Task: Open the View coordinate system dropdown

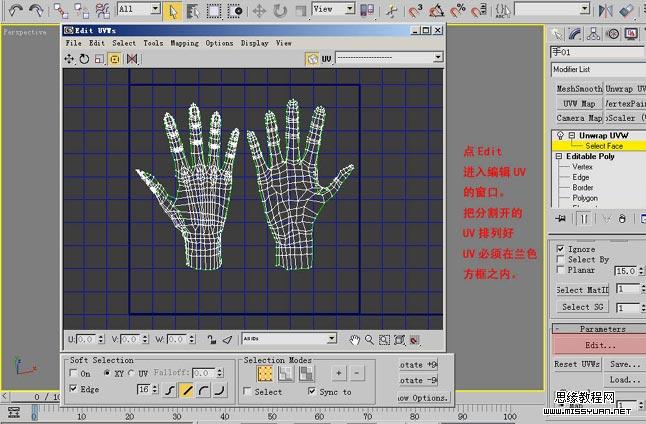Action: pos(350,8)
